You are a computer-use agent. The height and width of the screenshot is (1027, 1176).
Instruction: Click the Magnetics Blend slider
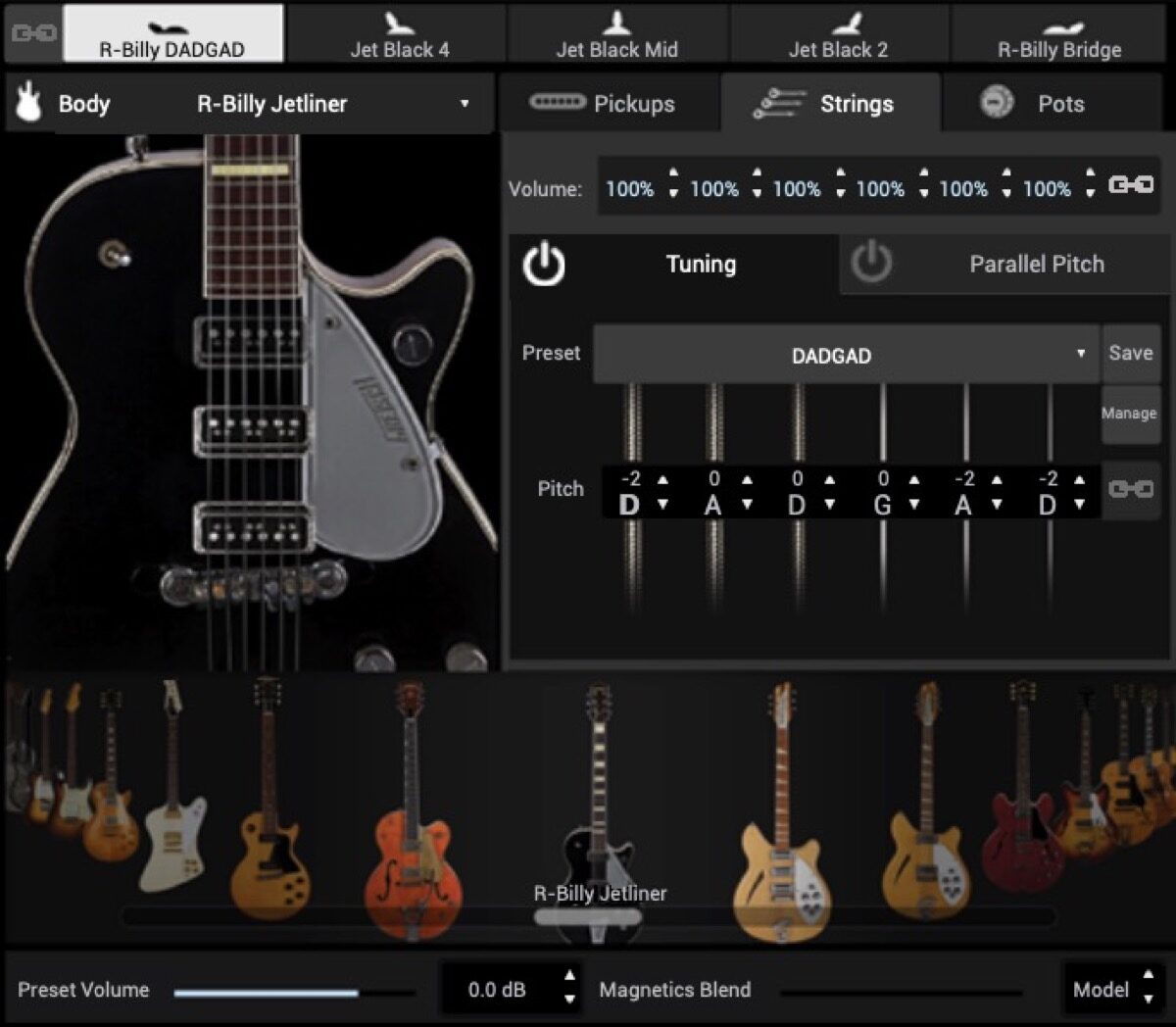(902, 993)
